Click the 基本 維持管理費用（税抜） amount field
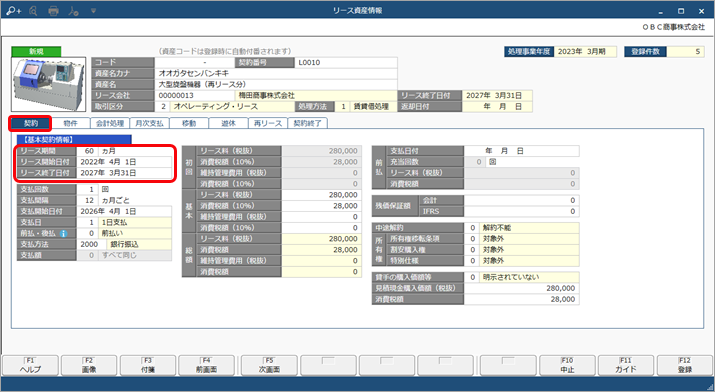Viewport: 715px width, 392px height. pyautogui.click(x=321, y=217)
